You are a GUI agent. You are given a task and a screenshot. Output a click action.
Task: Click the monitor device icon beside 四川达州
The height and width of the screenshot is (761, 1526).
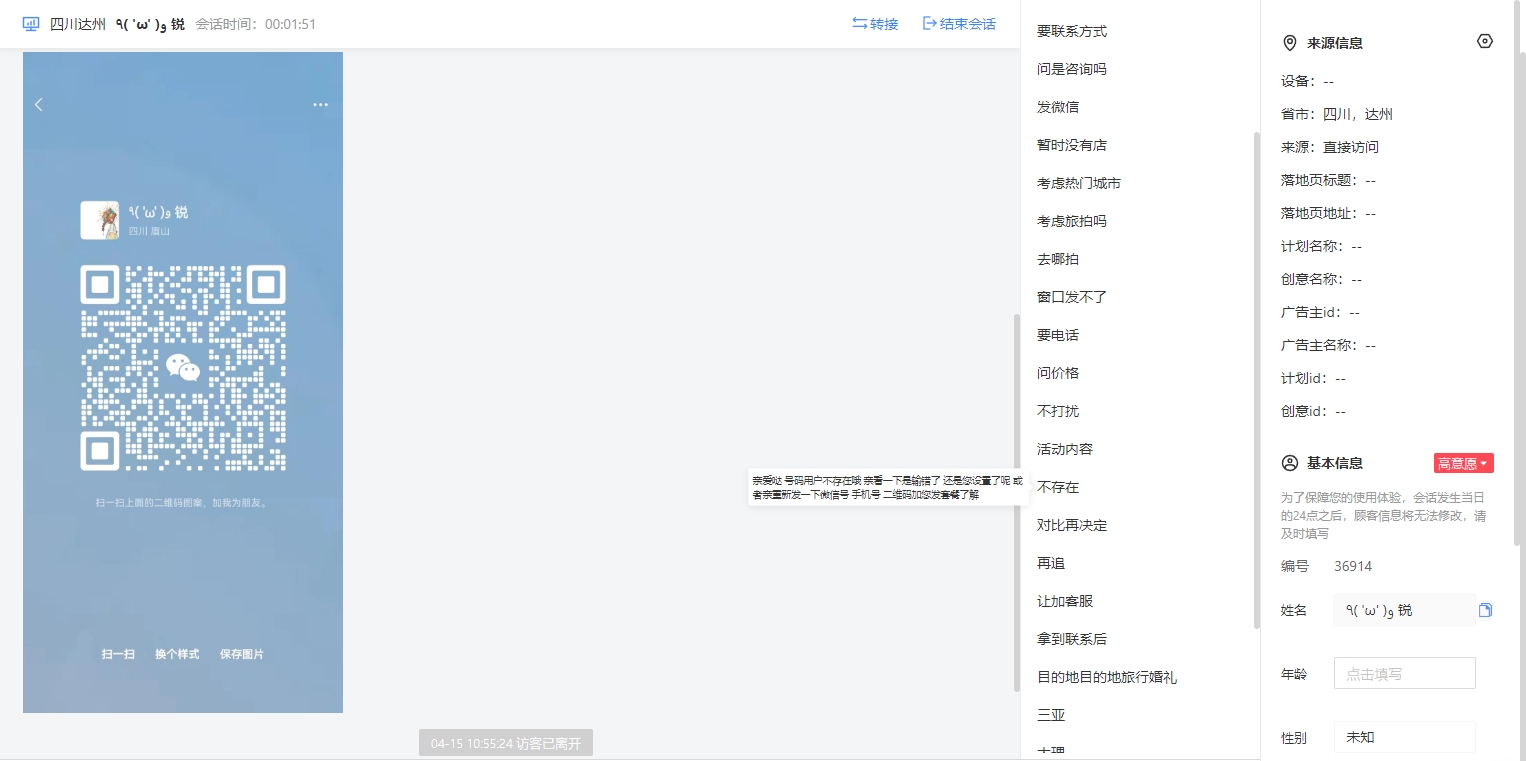[x=31, y=23]
